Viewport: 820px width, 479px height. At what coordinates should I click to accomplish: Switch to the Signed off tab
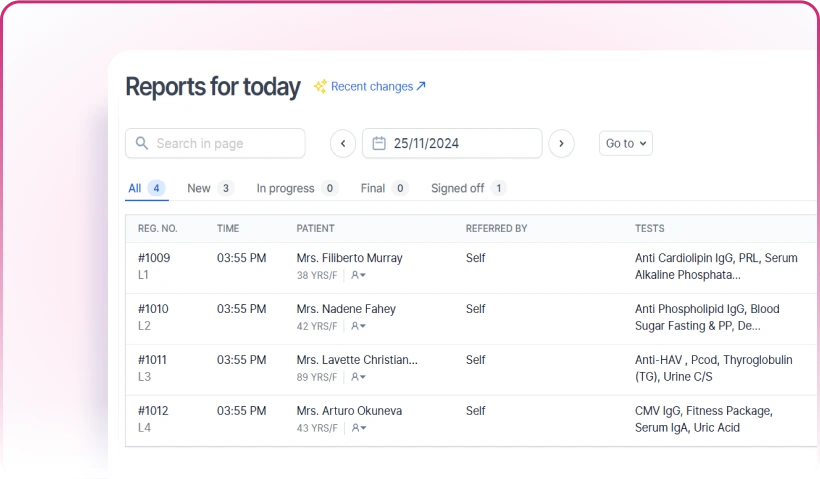[x=469, y=188]
